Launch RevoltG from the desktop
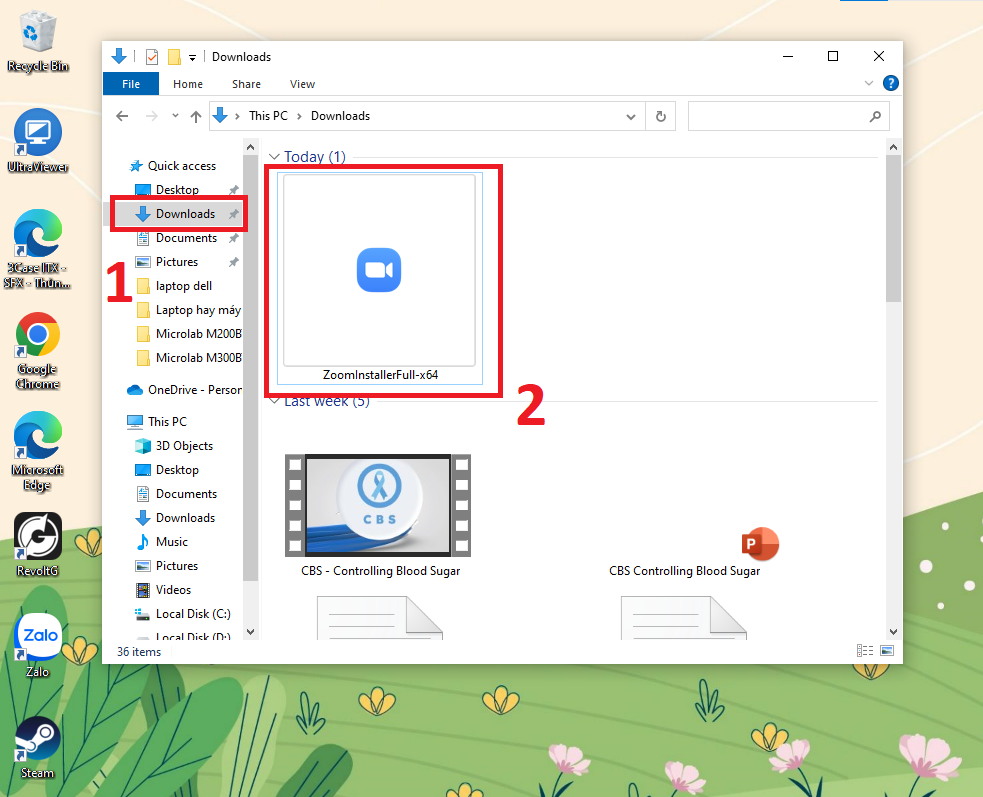The image size is (983, 797). point(38,545)
